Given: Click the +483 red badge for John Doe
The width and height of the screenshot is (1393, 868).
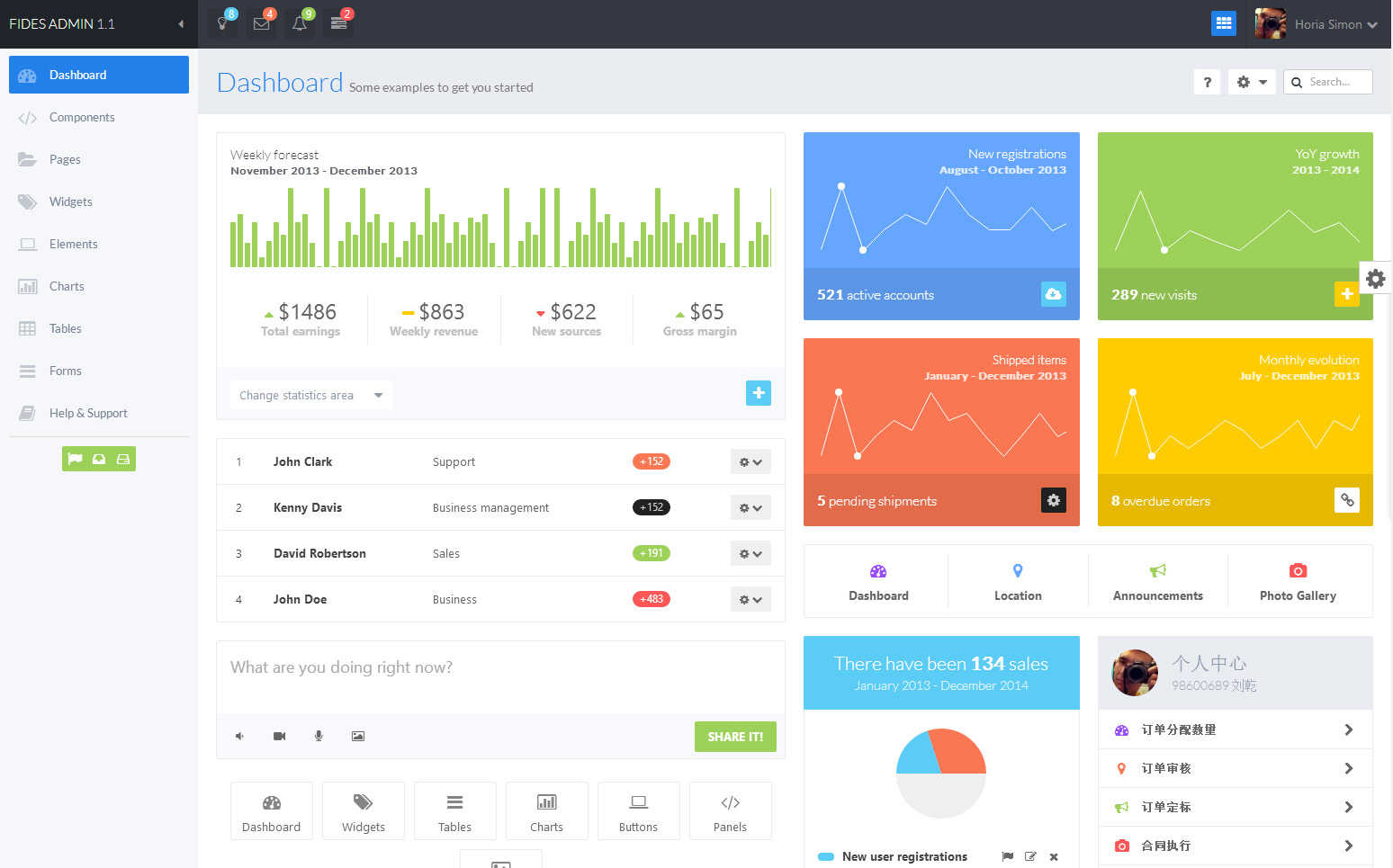Looking at the screenshot, I should click(652, 599).
